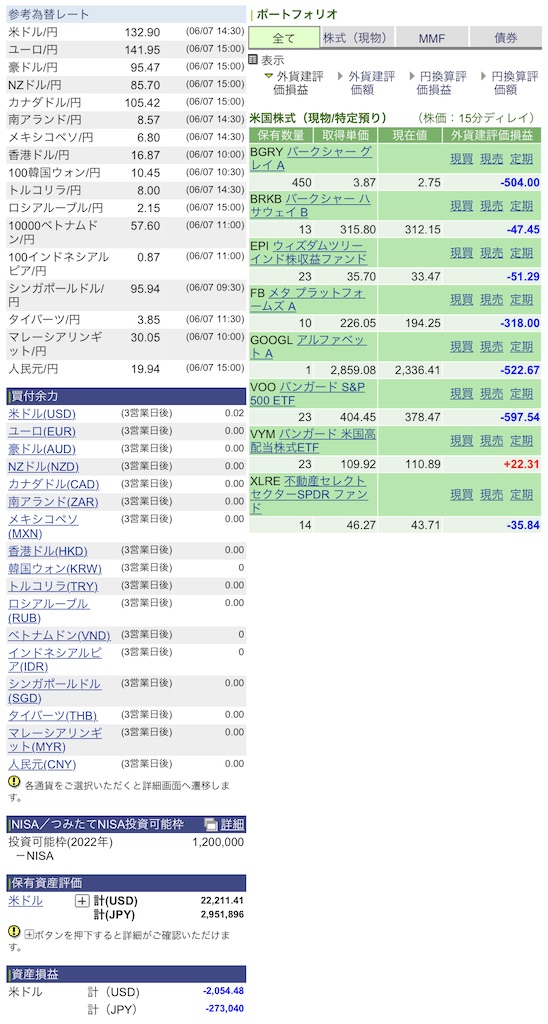This screenshot has height=1024, width=548.
Task: Click 現売 for BRKB row
Action: coord(492,206)
